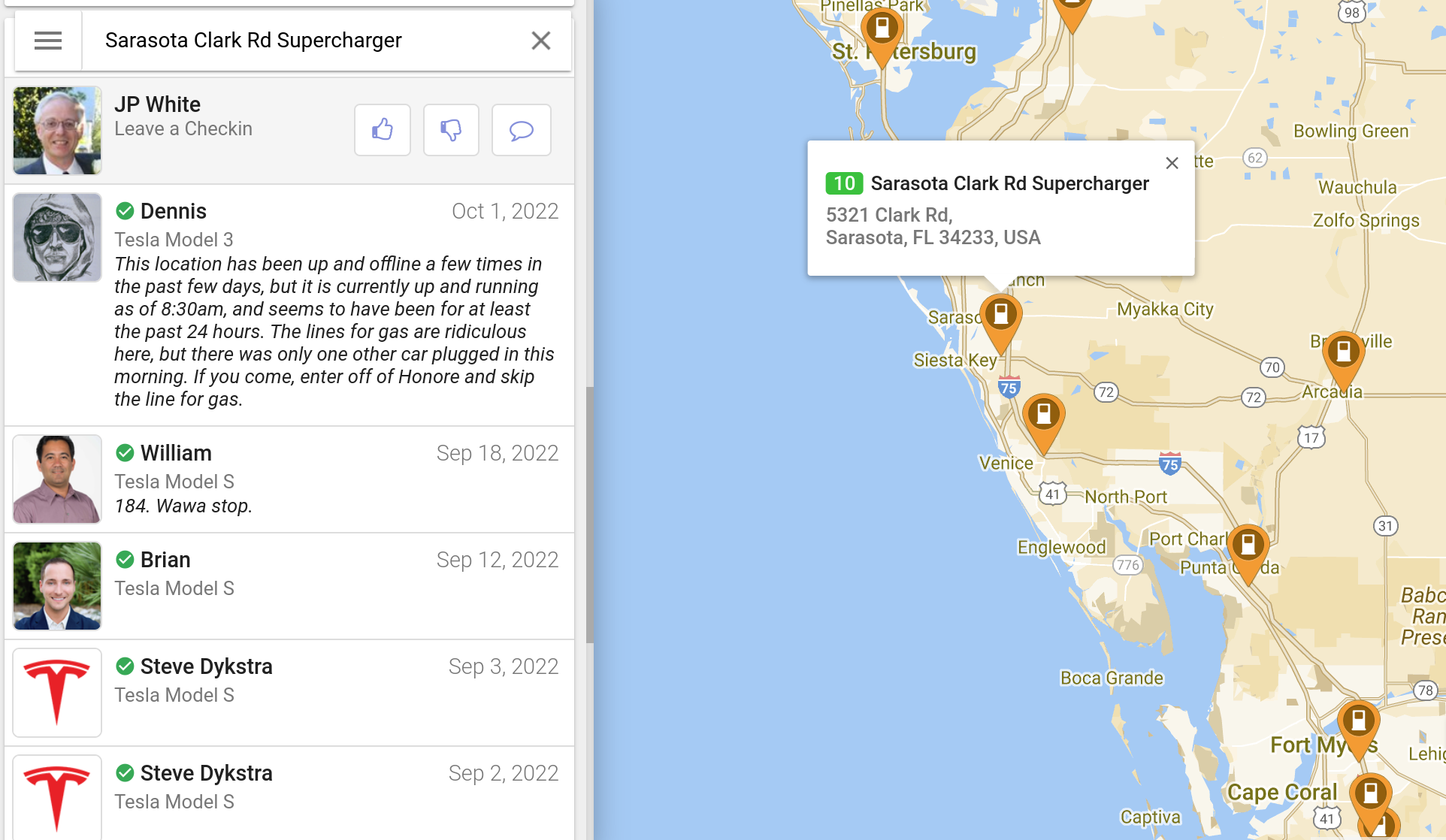Clear the Sarasota Clark Rd Supercharger search
Image resolution: width=1446 pixels, height=840 pixels.
[x=540, y=41]
